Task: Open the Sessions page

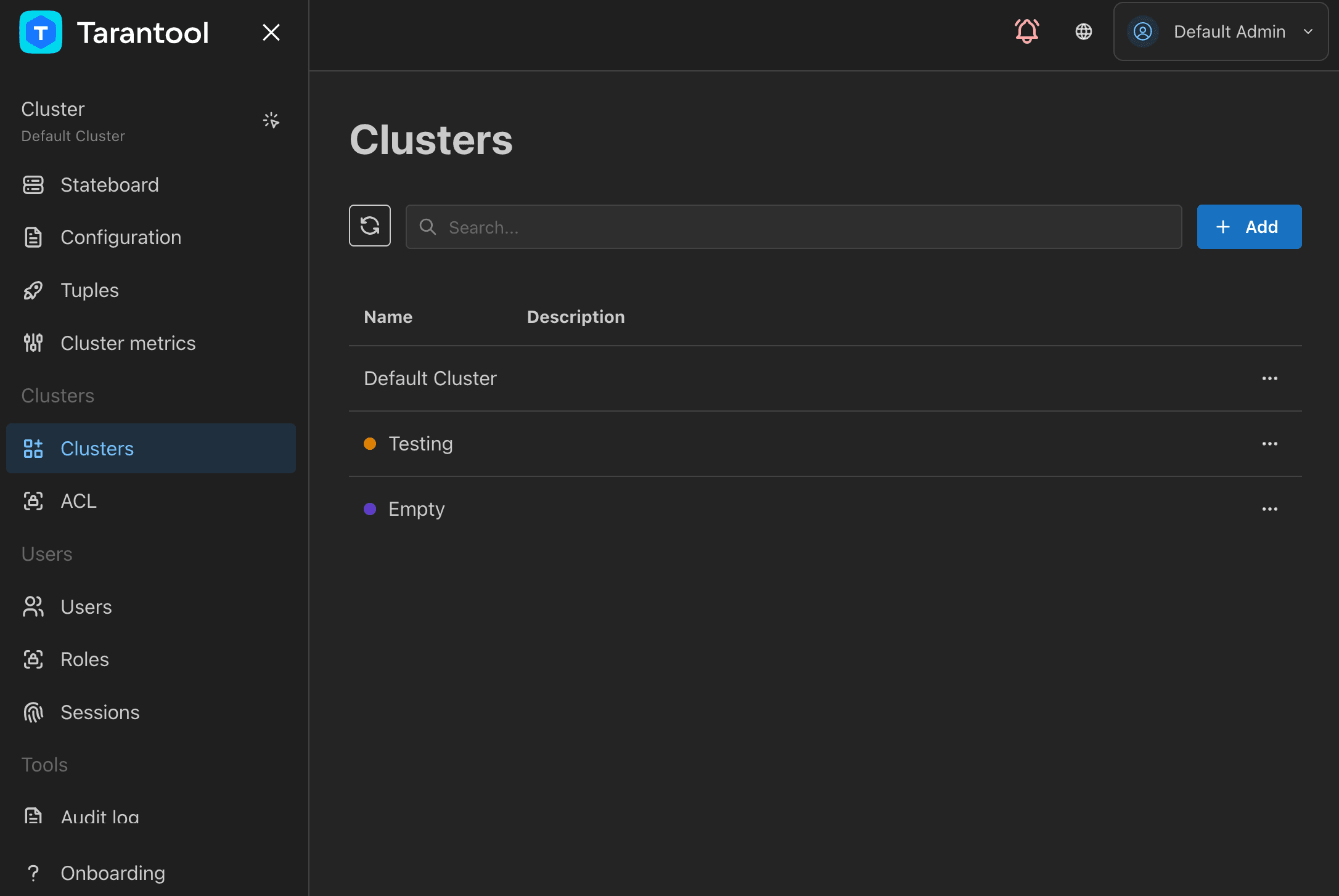Action: click(151, 712)
